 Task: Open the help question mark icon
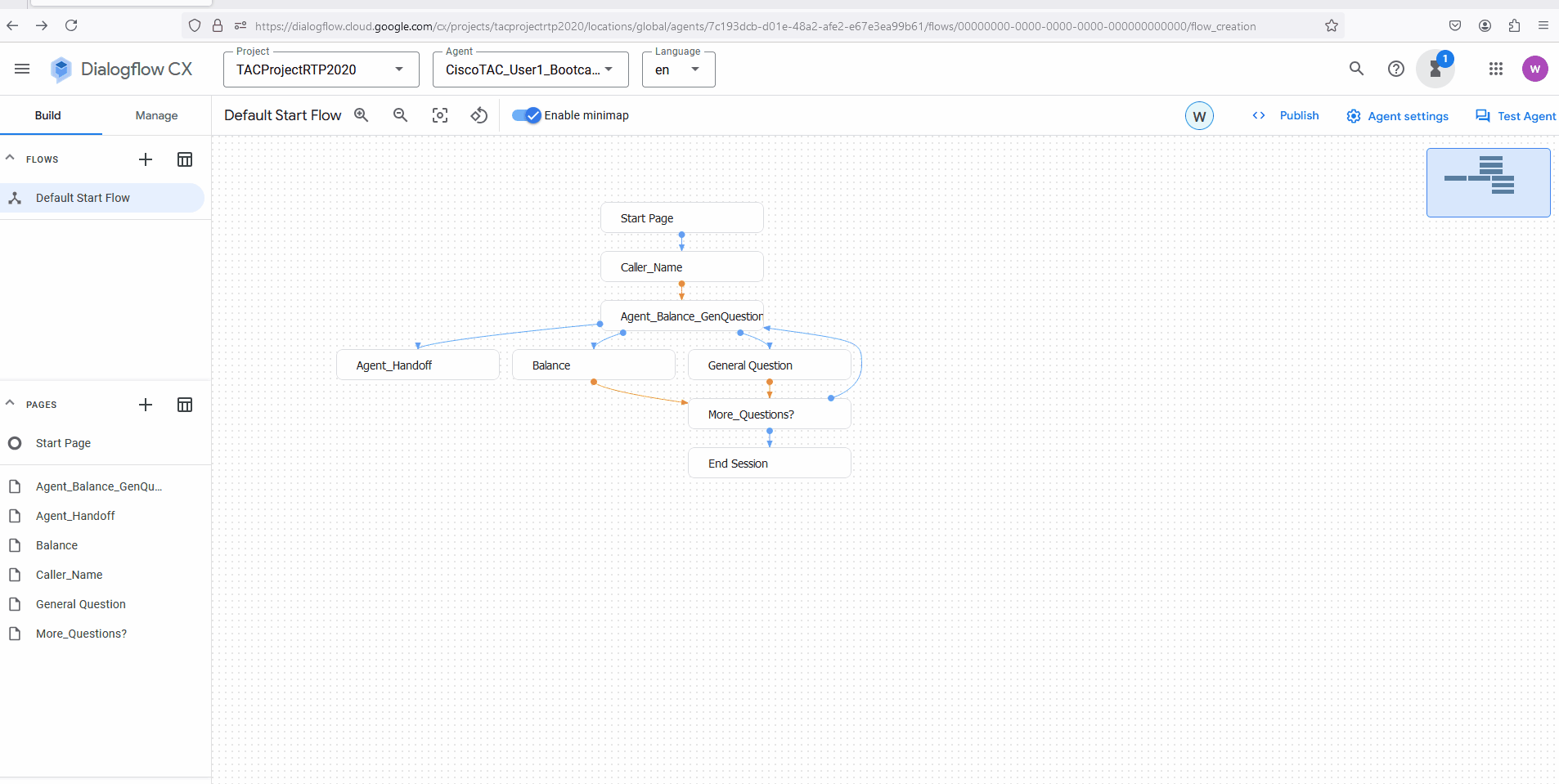click(1395, 69)
